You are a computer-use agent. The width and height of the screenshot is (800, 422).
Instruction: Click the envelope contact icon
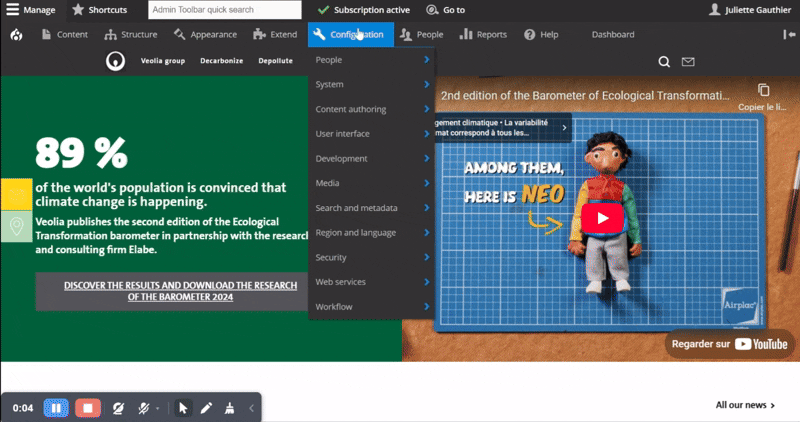[688, 61]
